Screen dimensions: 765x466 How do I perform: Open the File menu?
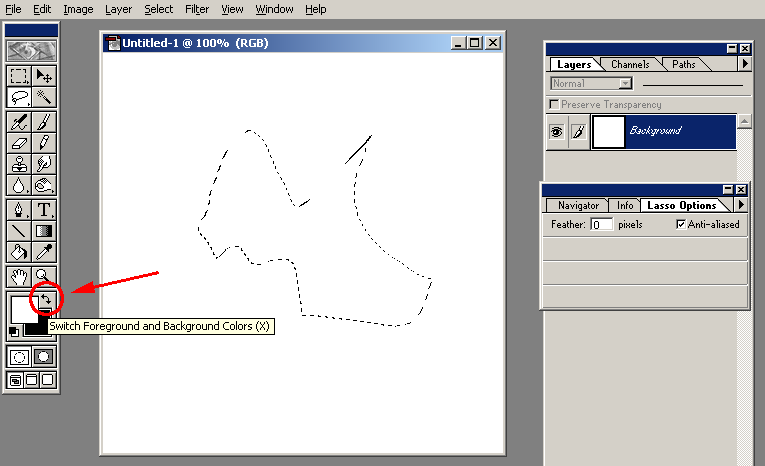click(13, 9)
